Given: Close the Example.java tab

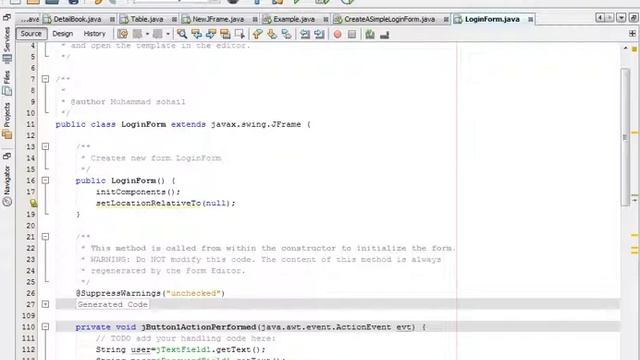Looking at the screenshot, I should click(x=325, y=20).
